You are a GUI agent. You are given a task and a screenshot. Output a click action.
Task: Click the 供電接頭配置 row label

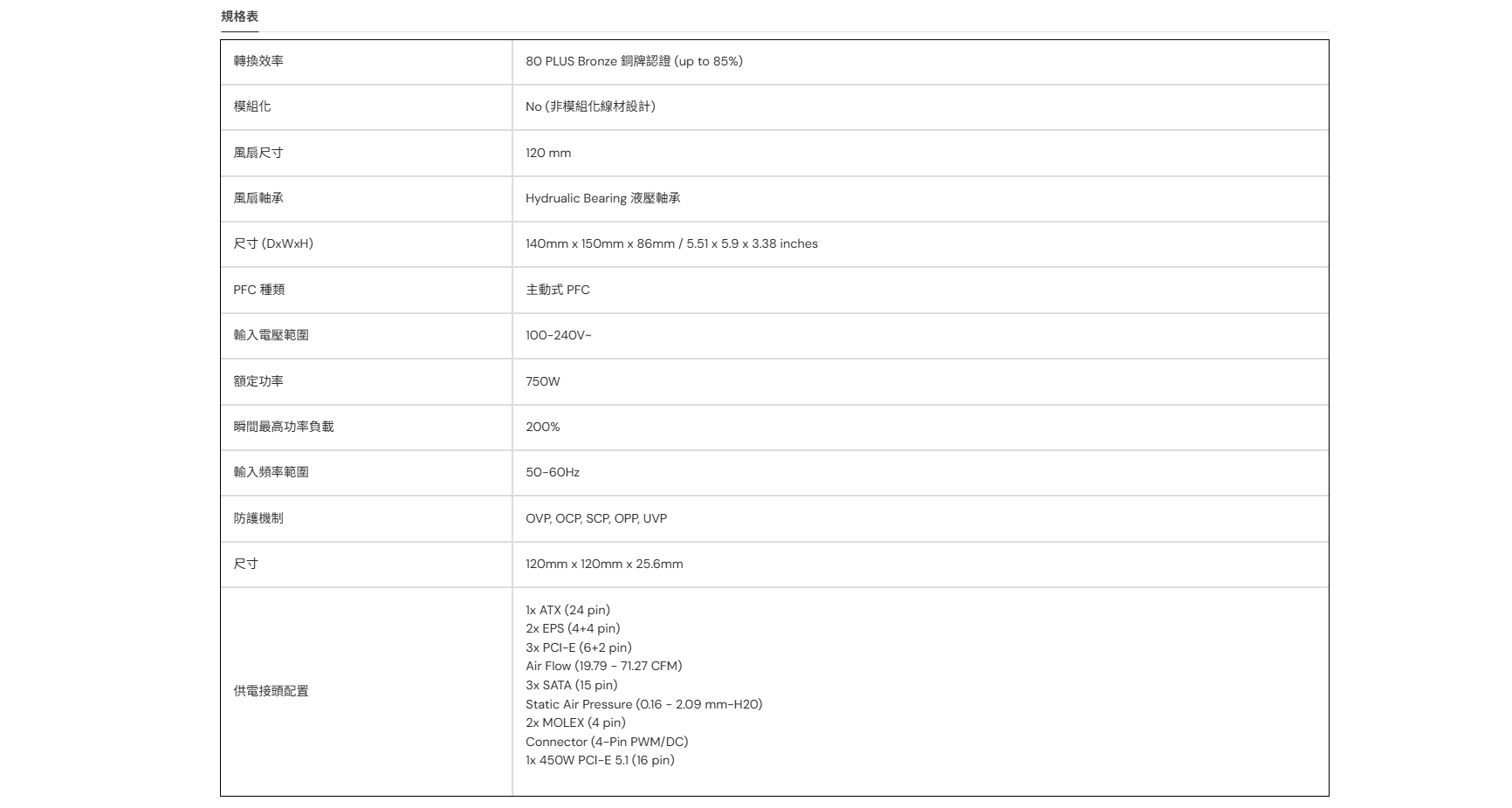pyautogui.click(x=271, y=691)
